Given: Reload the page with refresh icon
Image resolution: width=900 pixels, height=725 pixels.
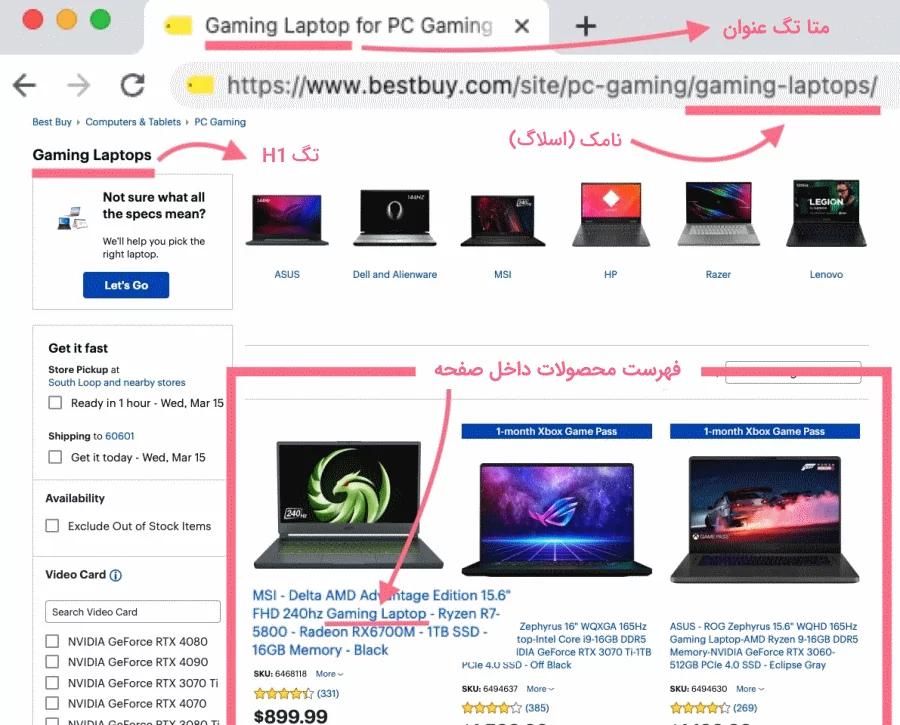Looking at the screenshot, I should pos(133,85).
